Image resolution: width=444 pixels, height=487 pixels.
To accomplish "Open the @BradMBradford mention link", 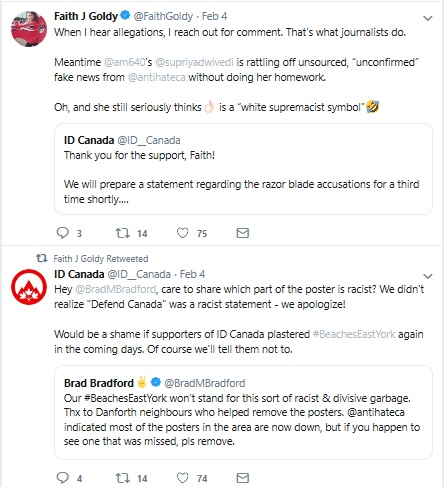I will click(116, 289).
